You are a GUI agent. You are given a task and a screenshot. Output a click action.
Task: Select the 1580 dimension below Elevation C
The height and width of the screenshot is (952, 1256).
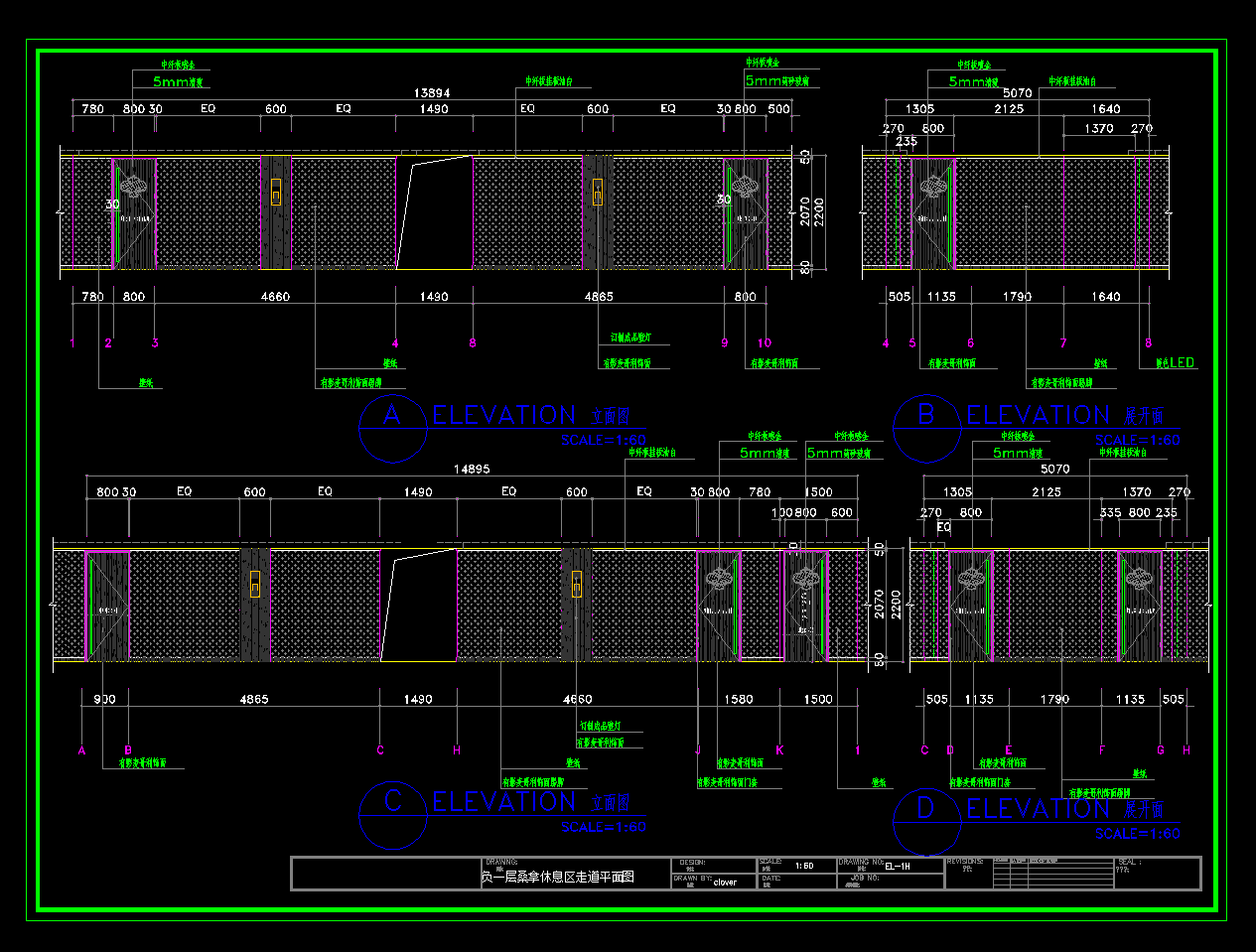pos(738,700)
